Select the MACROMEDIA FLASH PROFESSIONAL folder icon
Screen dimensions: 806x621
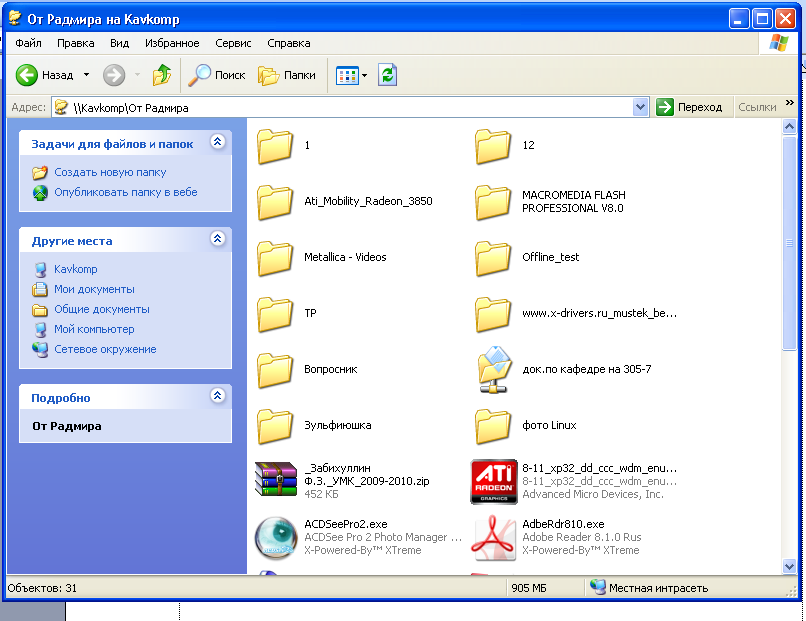[x=493, y=202]
